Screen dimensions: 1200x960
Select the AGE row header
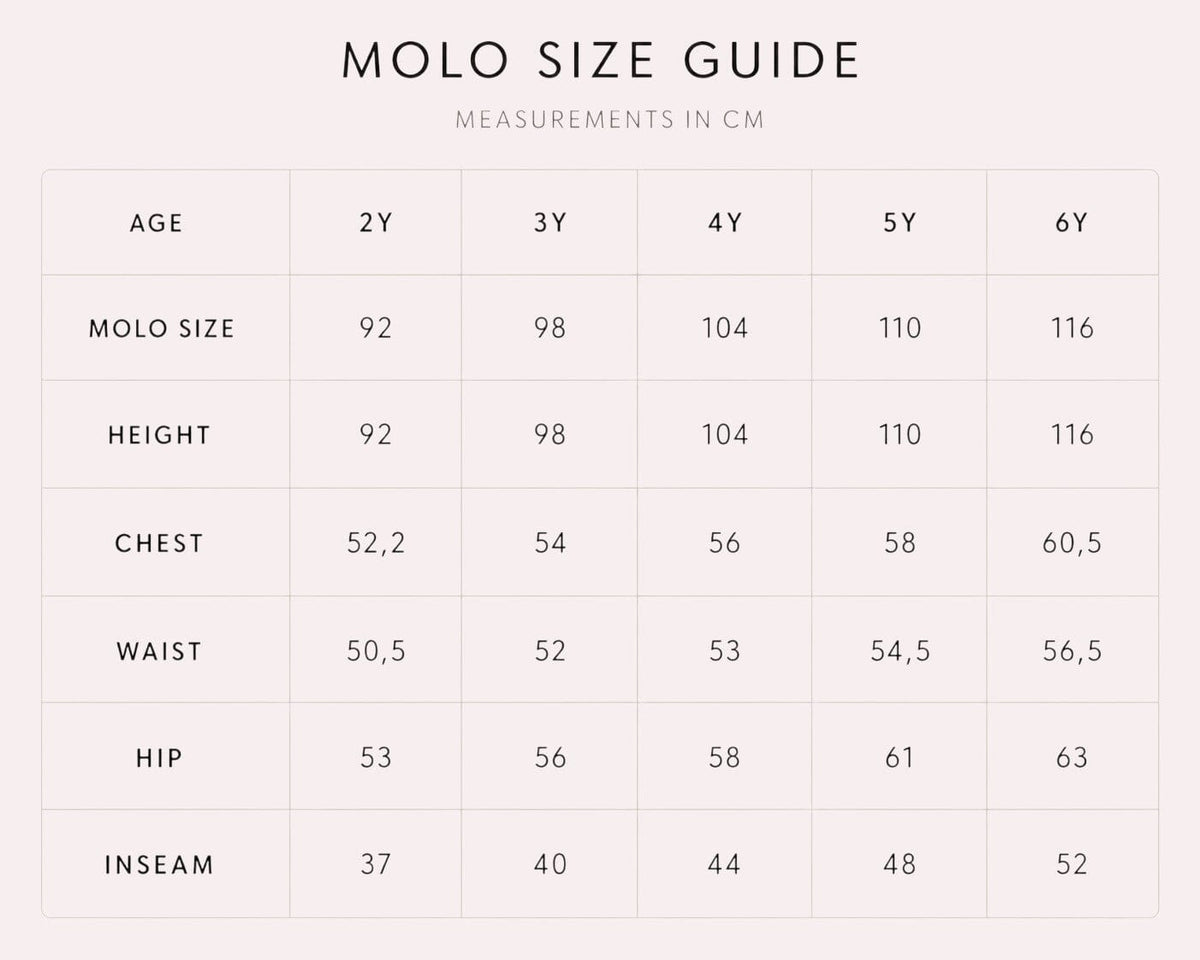pyautogui.click(x=157, y=222)
